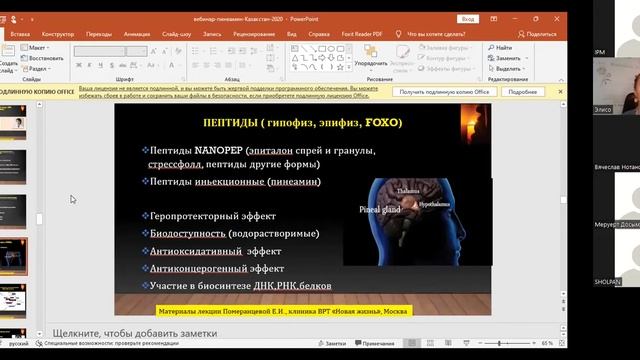640x360 pixels.
Task: Click the Восстановить reset slide button
Action: tap(42, 58)
